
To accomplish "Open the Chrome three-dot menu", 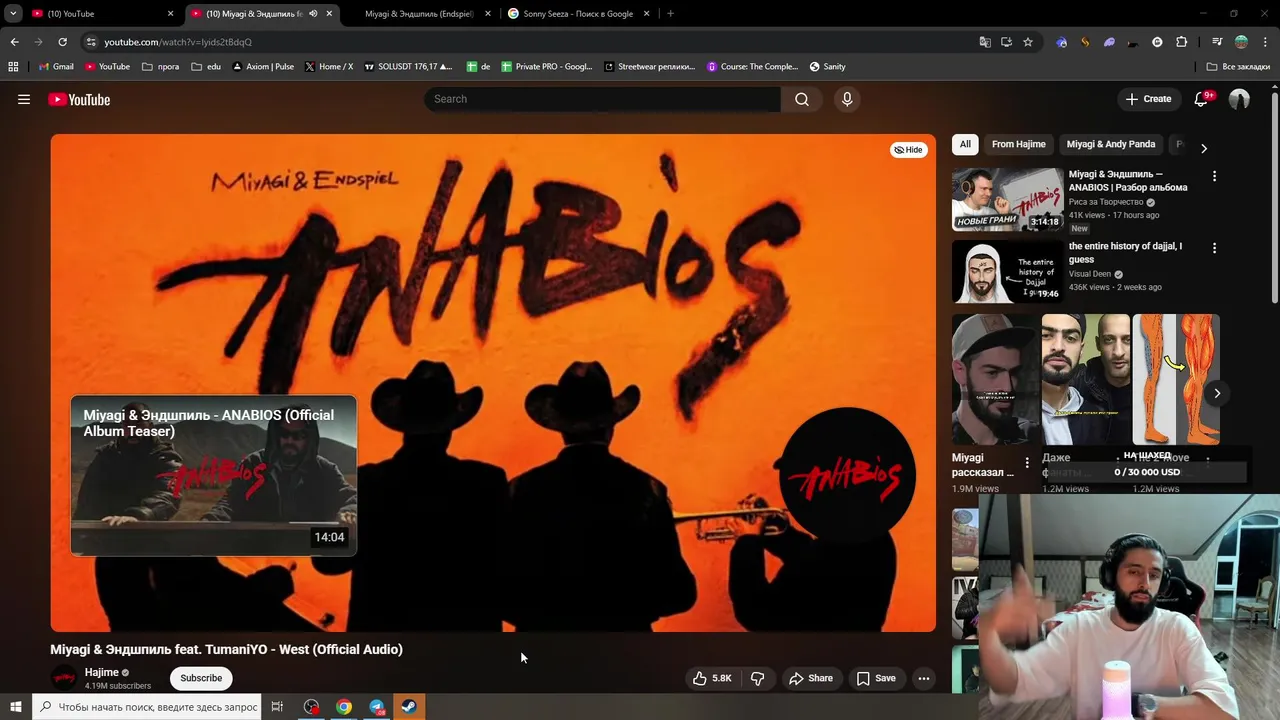I will pyautogui.click(x=1265, y=42).
